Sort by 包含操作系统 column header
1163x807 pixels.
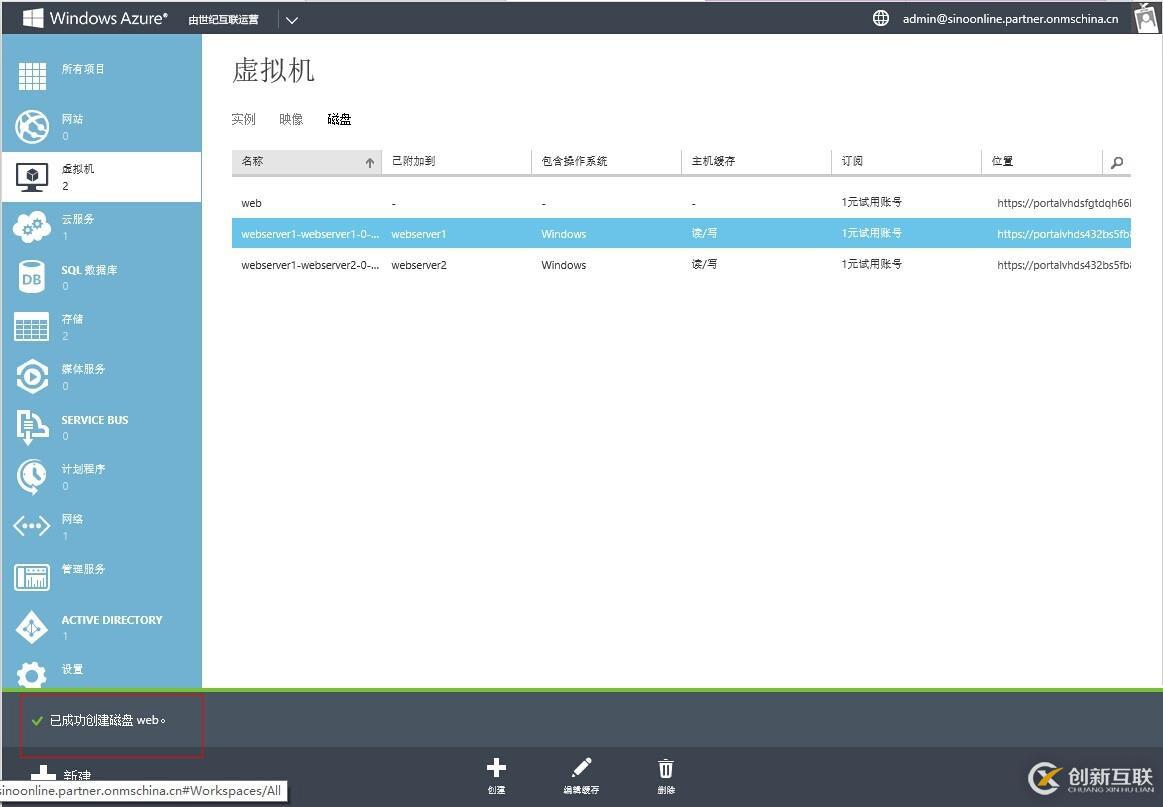tap(606, 161)
